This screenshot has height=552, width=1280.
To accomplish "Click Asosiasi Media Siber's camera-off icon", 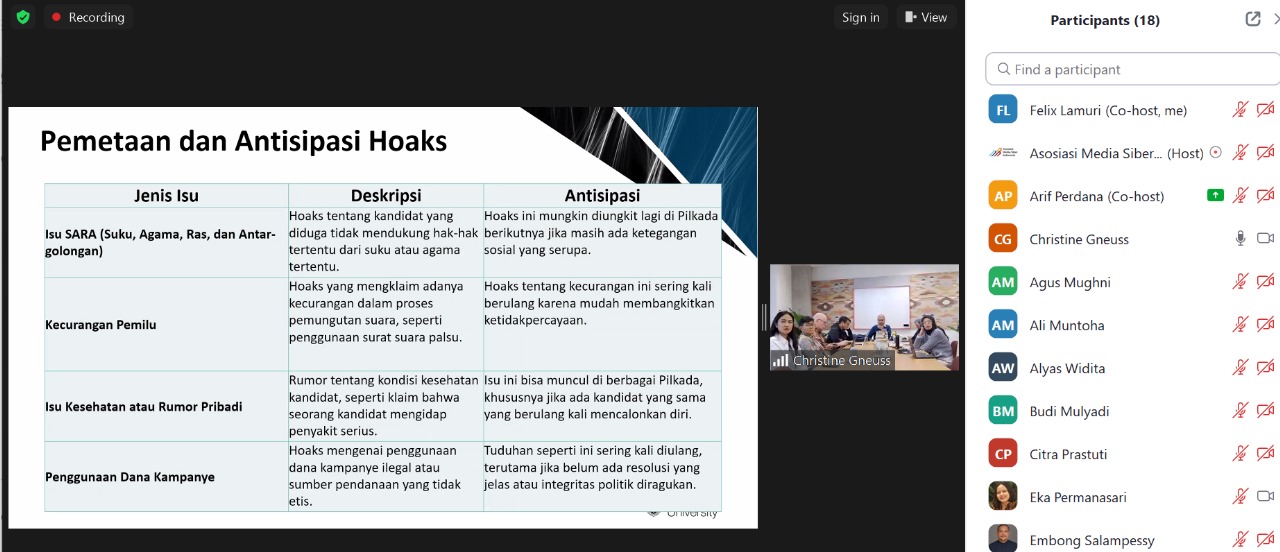I will click(1265, 153).
